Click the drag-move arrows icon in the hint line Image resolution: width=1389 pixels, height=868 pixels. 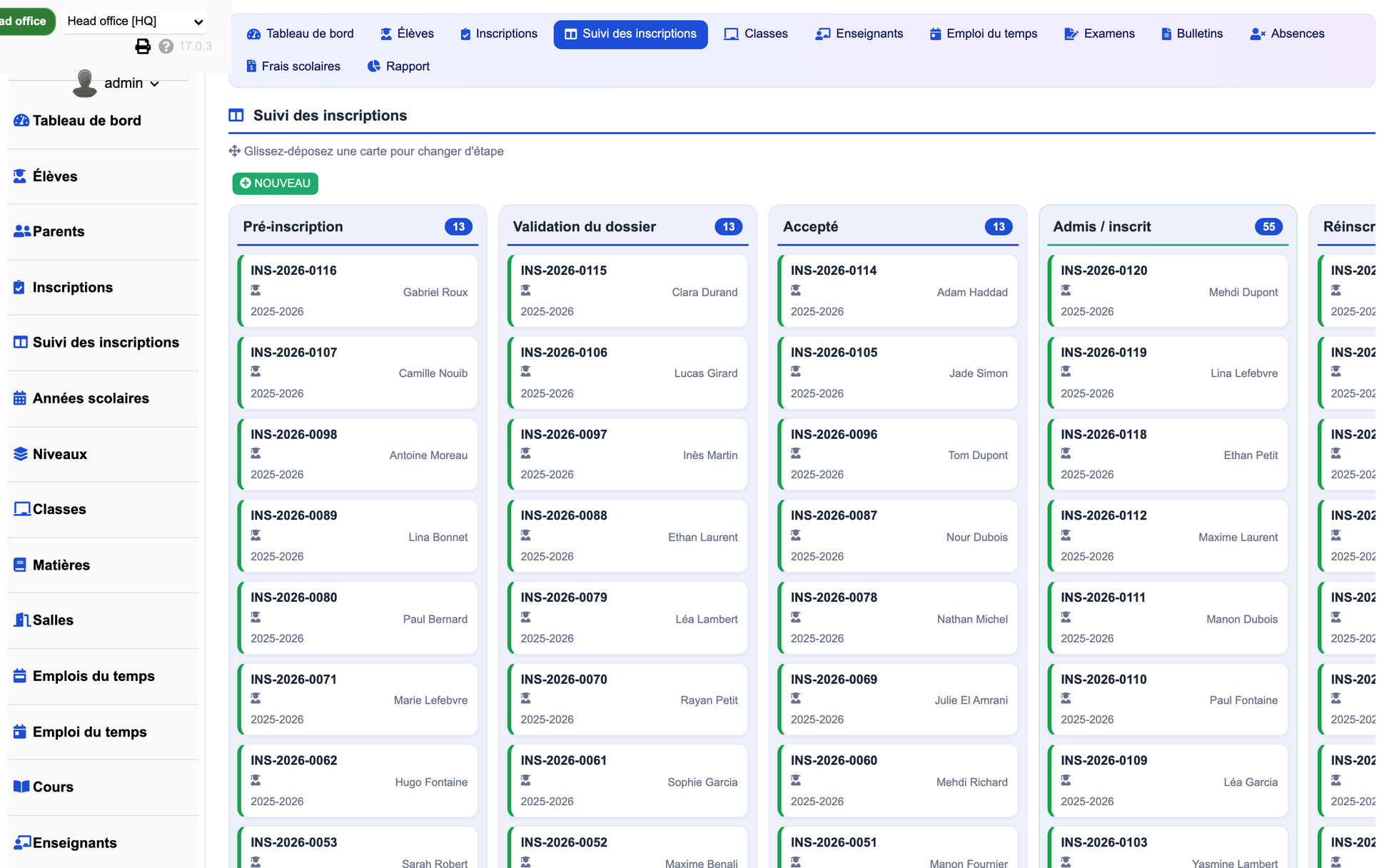tap(234, 151)
